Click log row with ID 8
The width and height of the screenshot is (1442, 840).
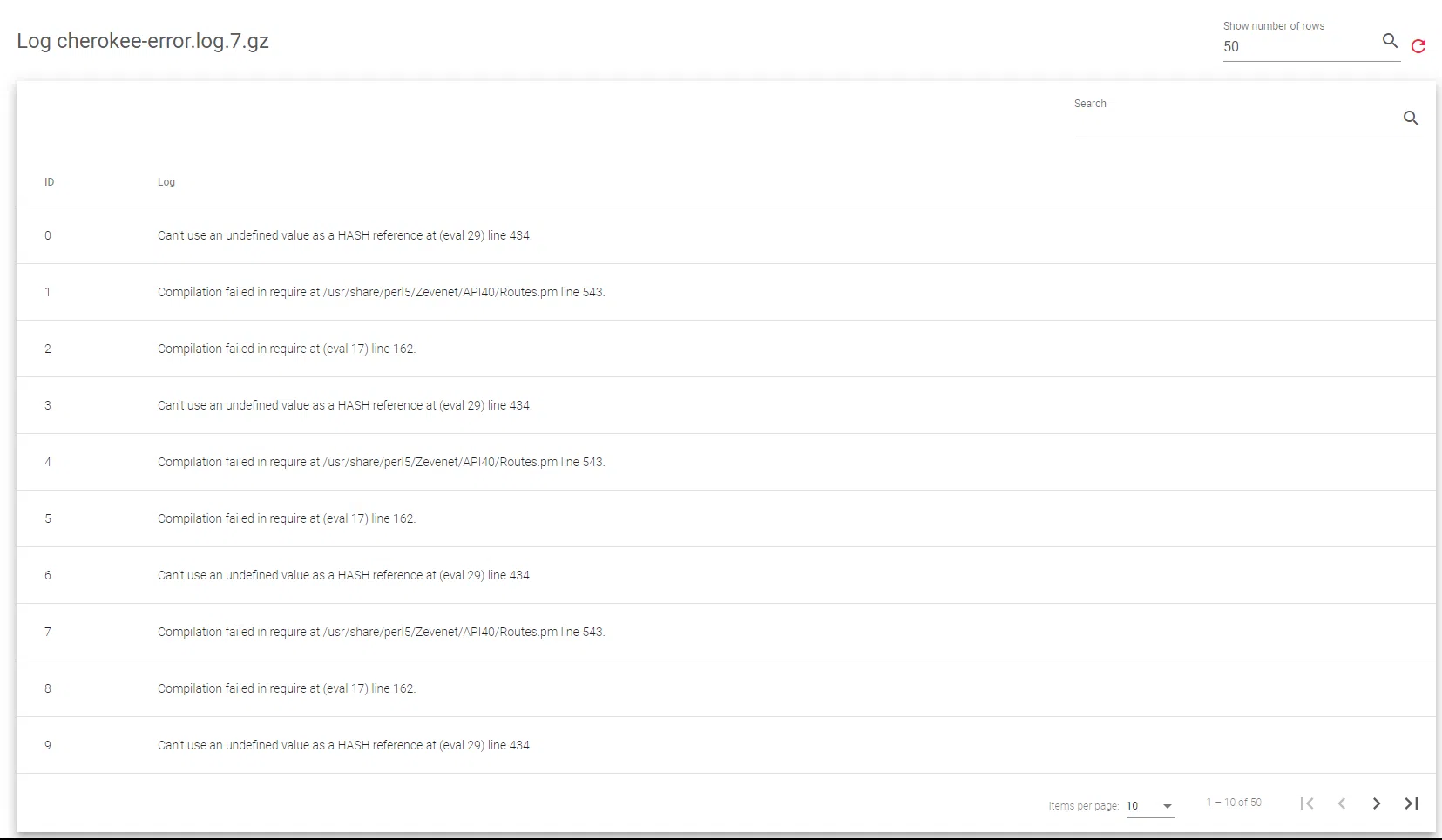pyautogui.click(x=287, y=688)
